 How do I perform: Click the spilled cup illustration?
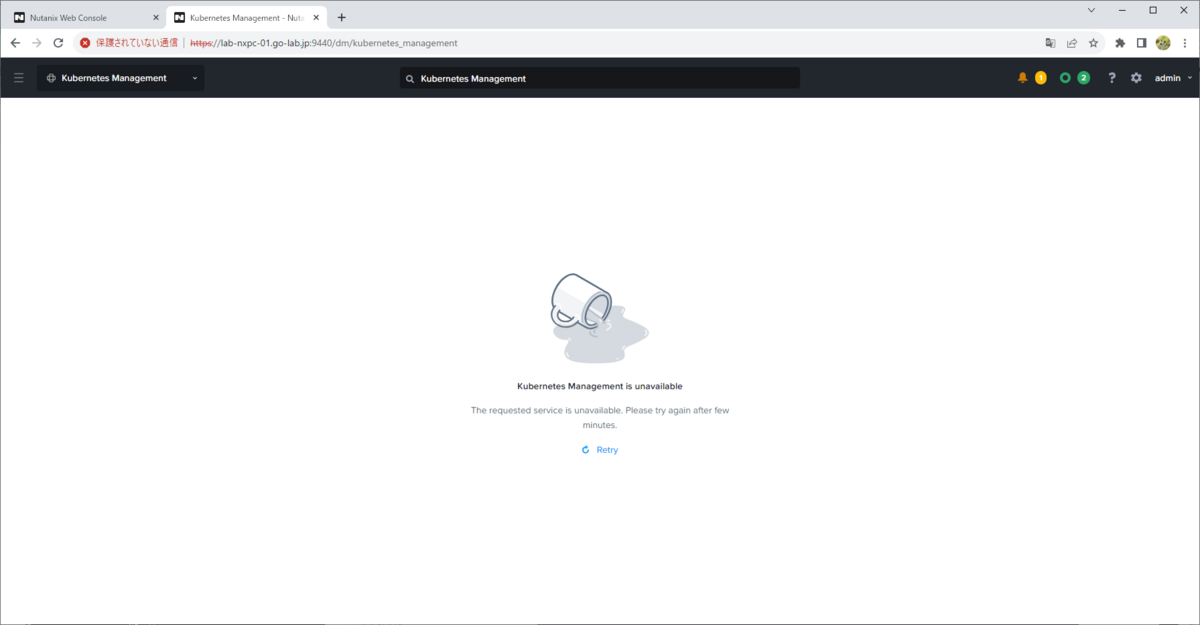(x=599, y=318)
